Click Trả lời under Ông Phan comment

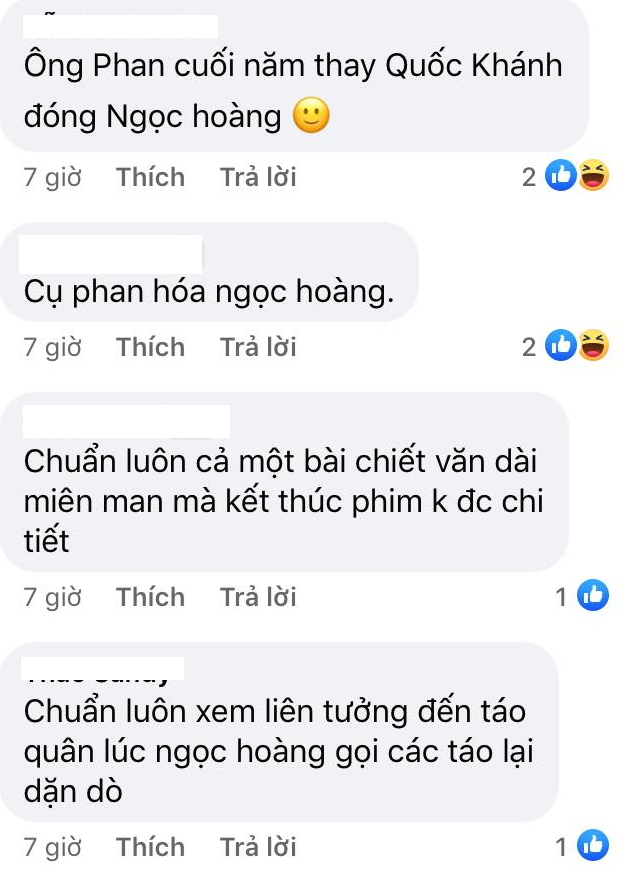tap(258, 177)
